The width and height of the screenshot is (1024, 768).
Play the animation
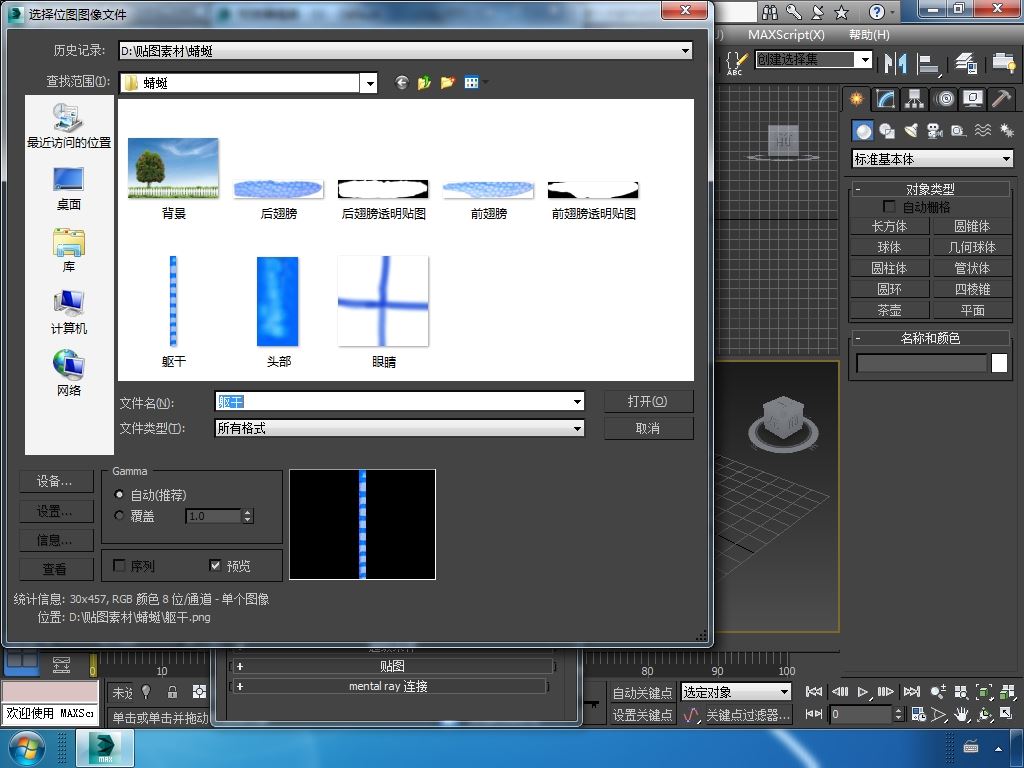pyautogui.click(x=863, y=692)
